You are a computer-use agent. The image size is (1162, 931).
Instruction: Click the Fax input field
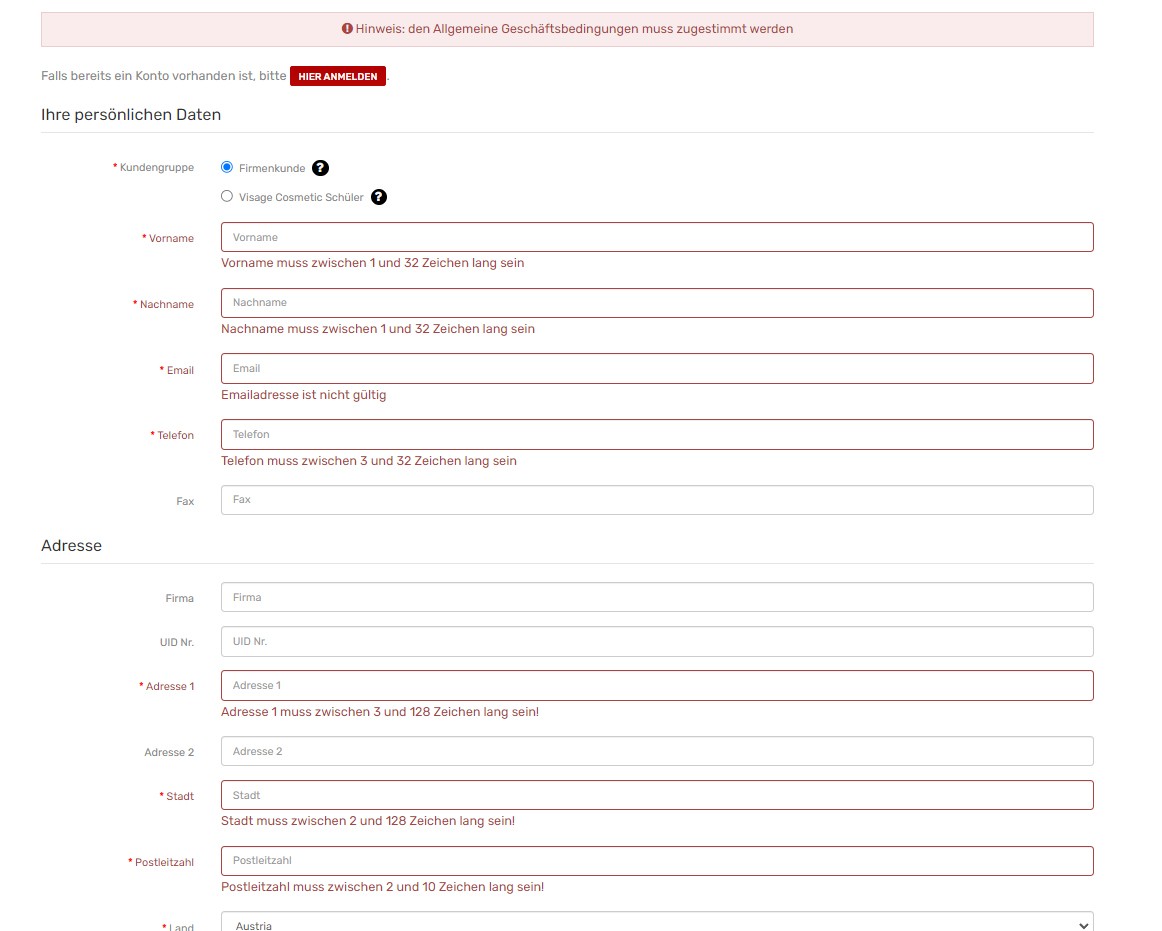click(x=656, y=500)
